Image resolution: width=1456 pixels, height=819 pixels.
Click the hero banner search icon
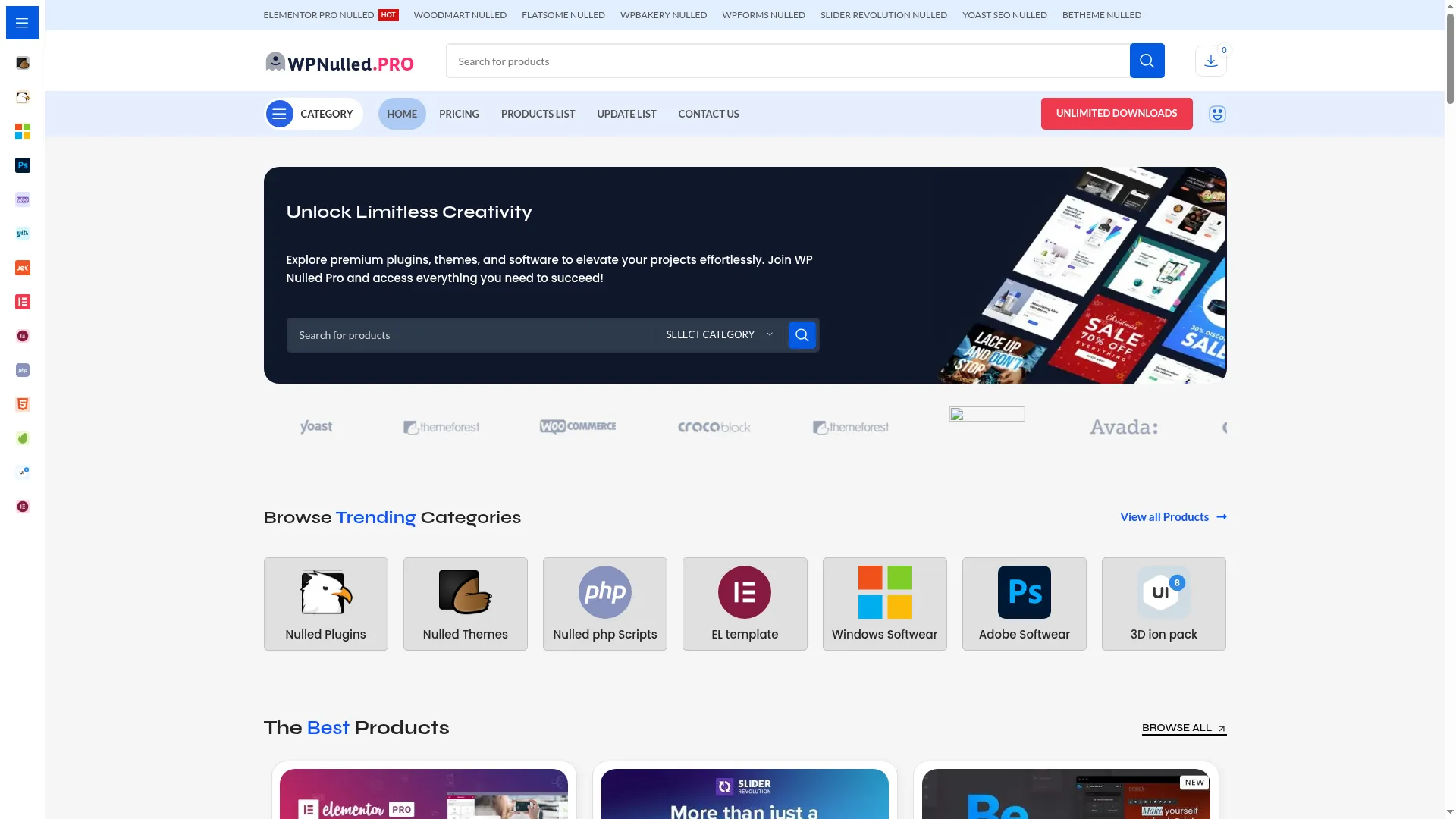(x=802, y=334)
